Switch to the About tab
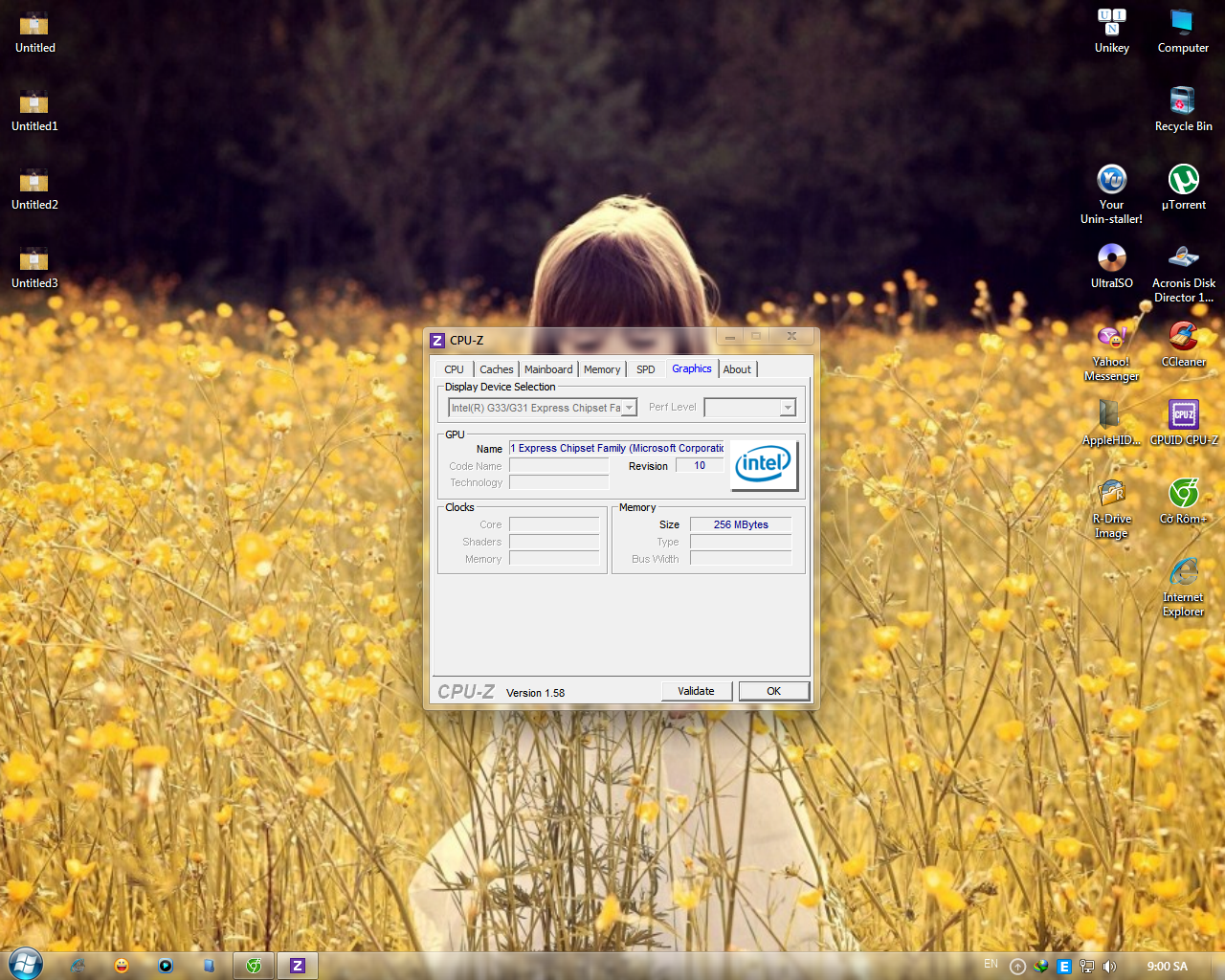 click(737, 369)
